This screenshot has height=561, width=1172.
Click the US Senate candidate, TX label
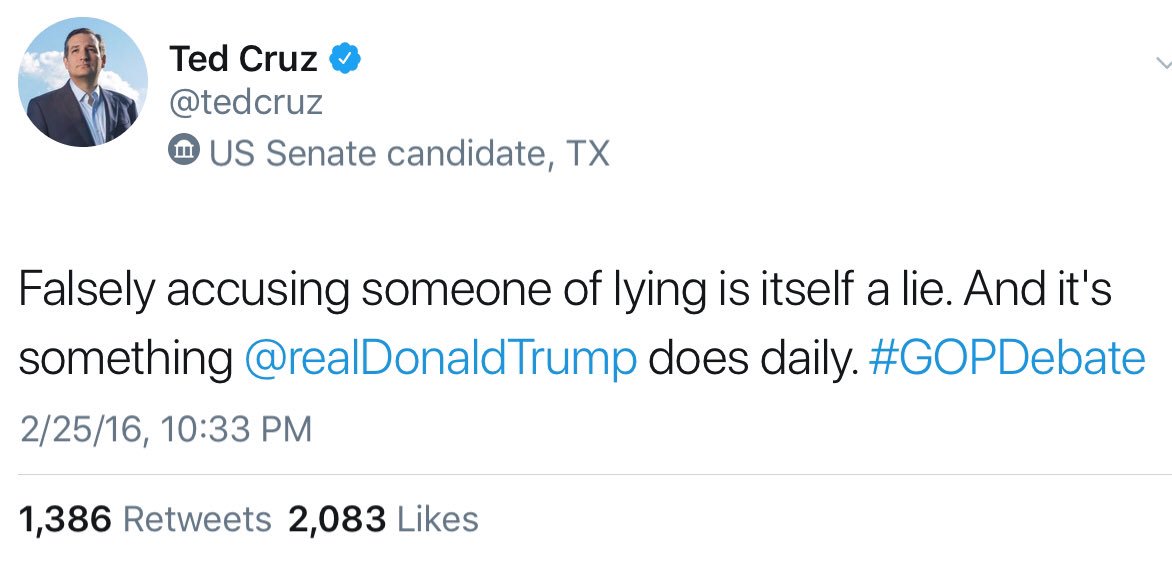pyautogui.click(x=407, y=154)
